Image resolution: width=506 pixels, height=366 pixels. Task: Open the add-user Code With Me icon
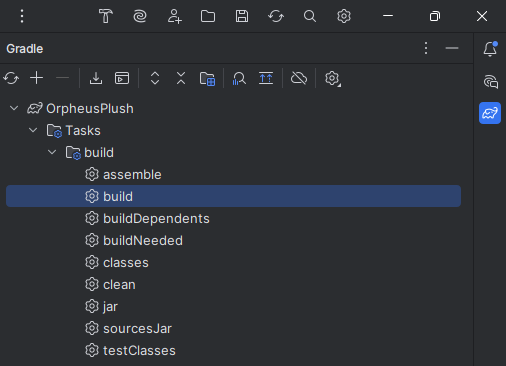[x=174, y=16]
